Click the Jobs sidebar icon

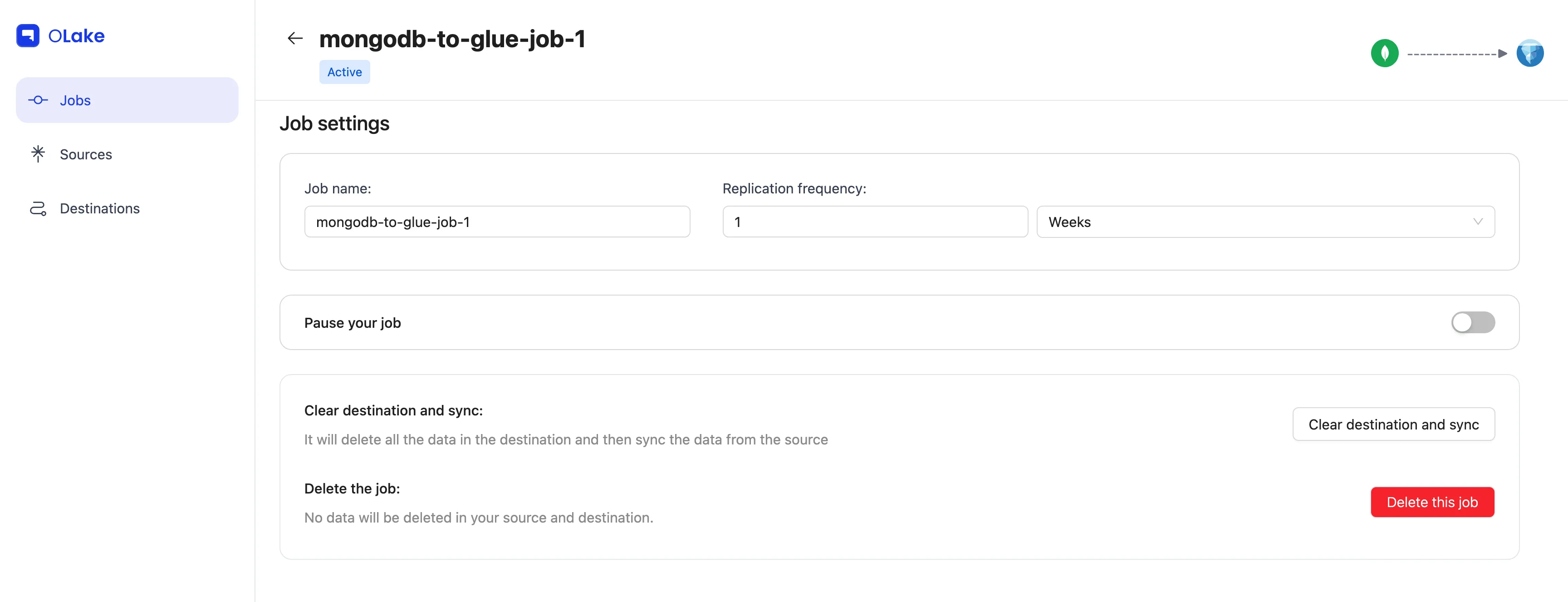coord(38,100)
